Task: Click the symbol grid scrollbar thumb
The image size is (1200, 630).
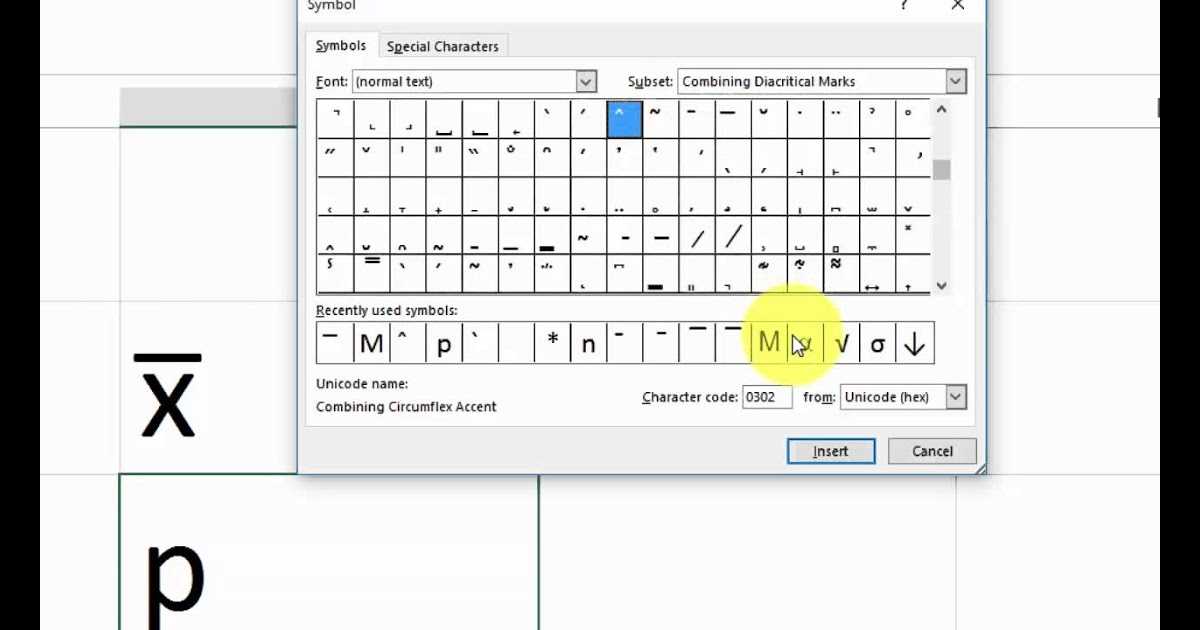Action: pyautogui.click(x=941, y=169)
